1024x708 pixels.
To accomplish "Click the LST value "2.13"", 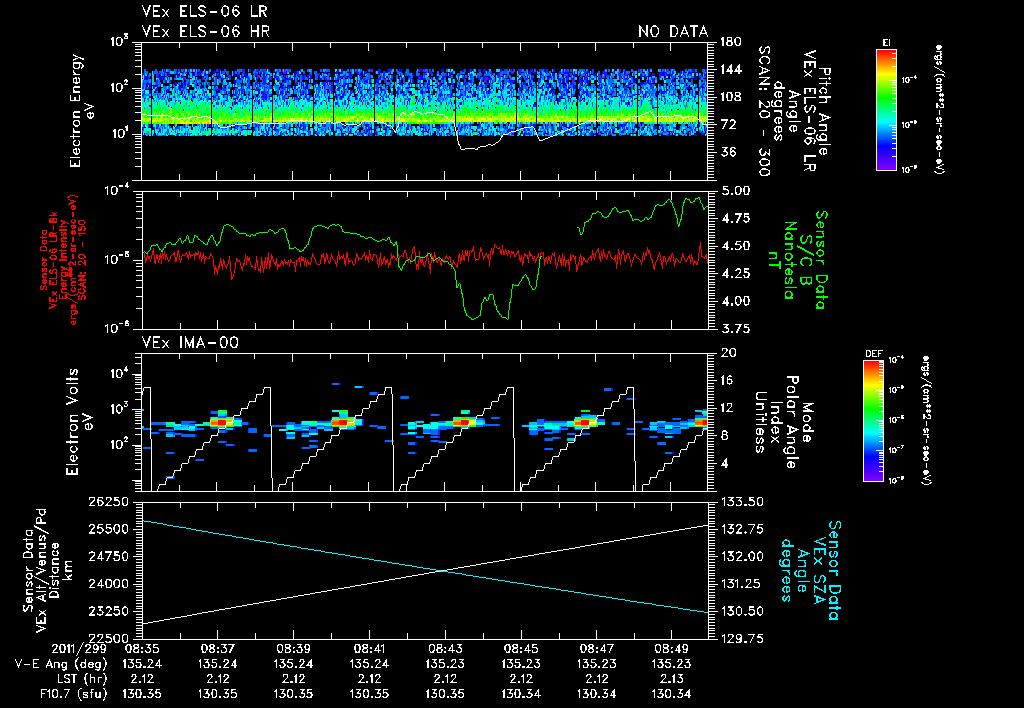I will pos(672,679).
